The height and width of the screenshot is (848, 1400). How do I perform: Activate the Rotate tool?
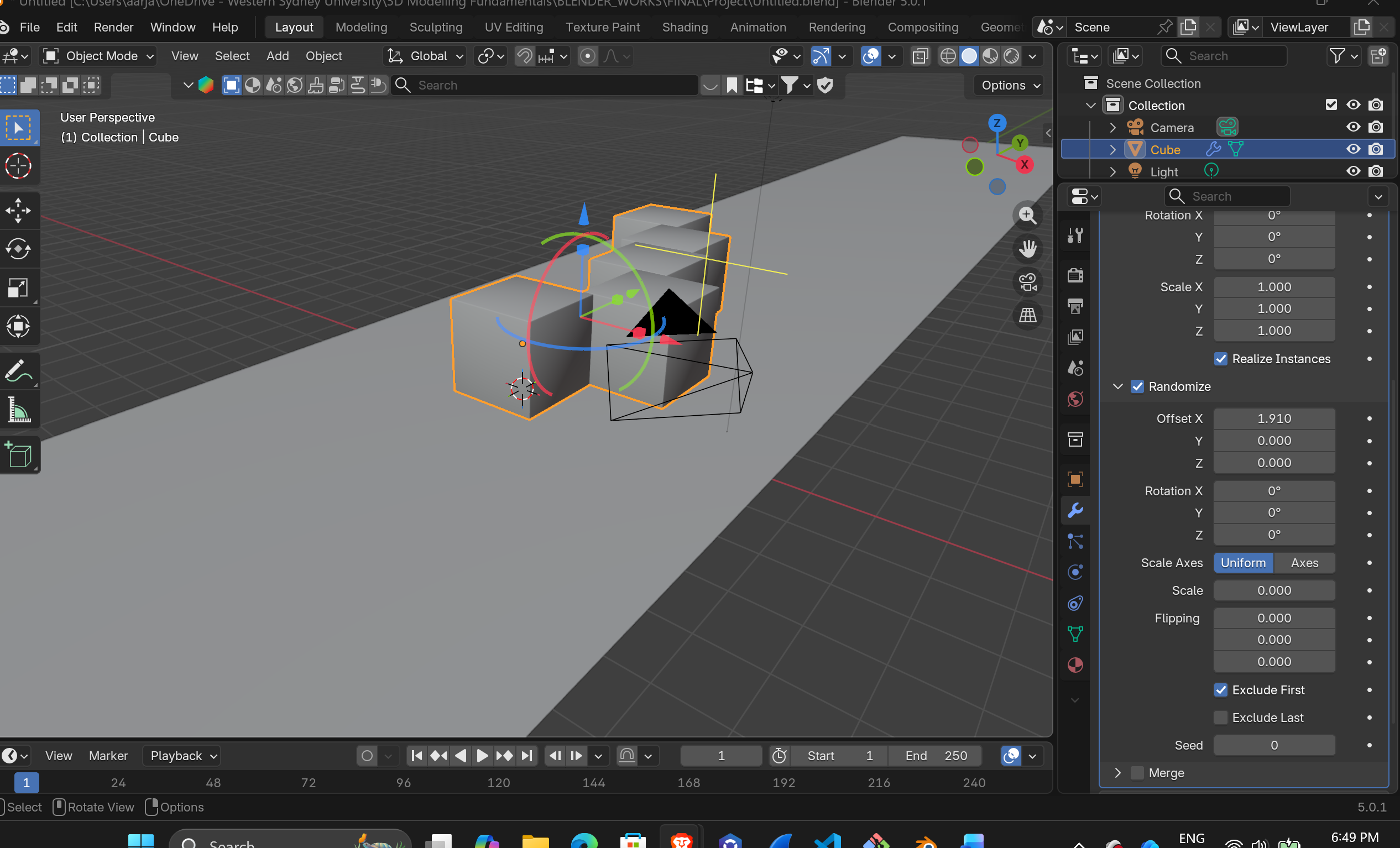pos(19,249)
